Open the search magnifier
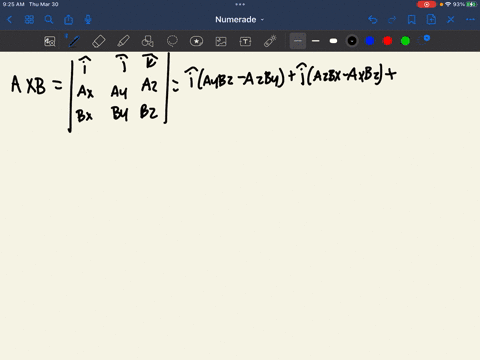This screenshot has height=360, width=480. [x=49, y=20]
